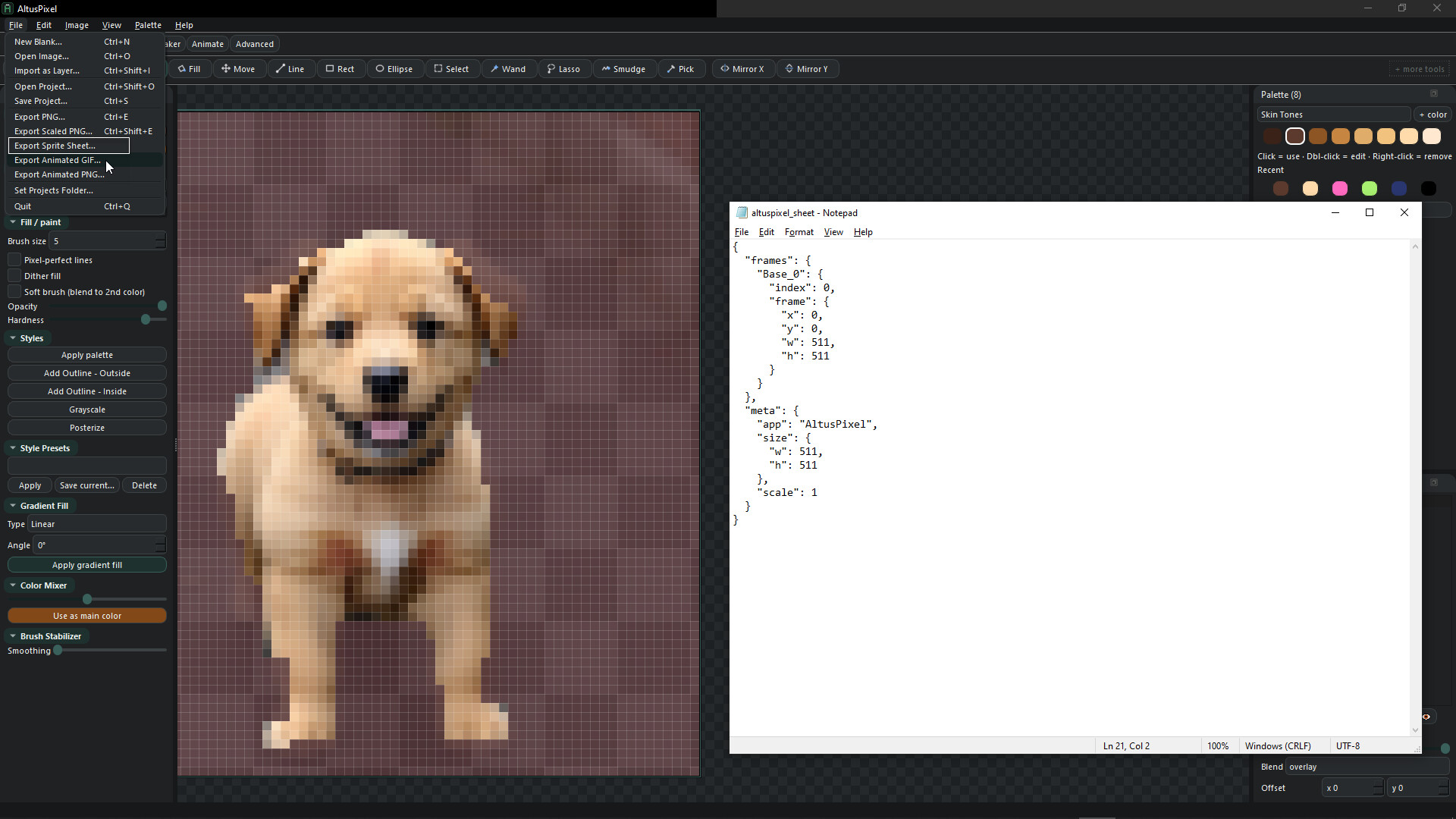
Task: Open the Blend overlay dropdown
Action: pyautogui.click(x=1367, y=767)
